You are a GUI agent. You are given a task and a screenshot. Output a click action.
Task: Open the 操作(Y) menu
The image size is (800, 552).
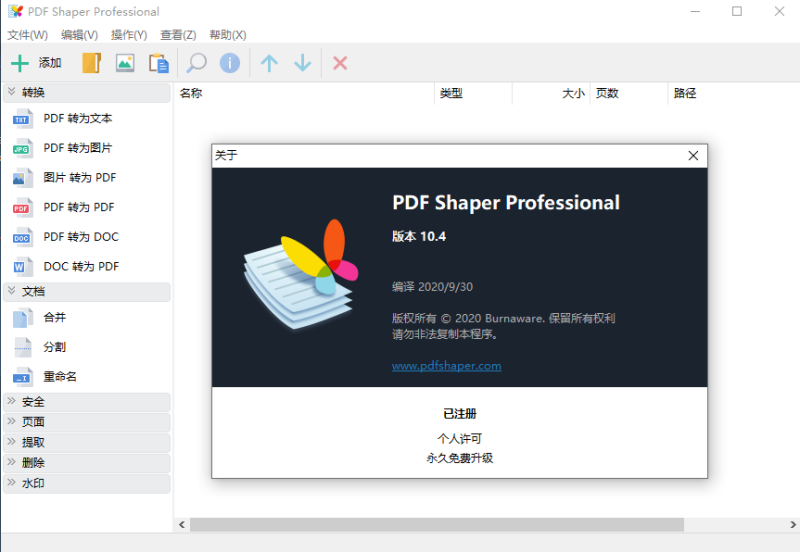[129, 35]
